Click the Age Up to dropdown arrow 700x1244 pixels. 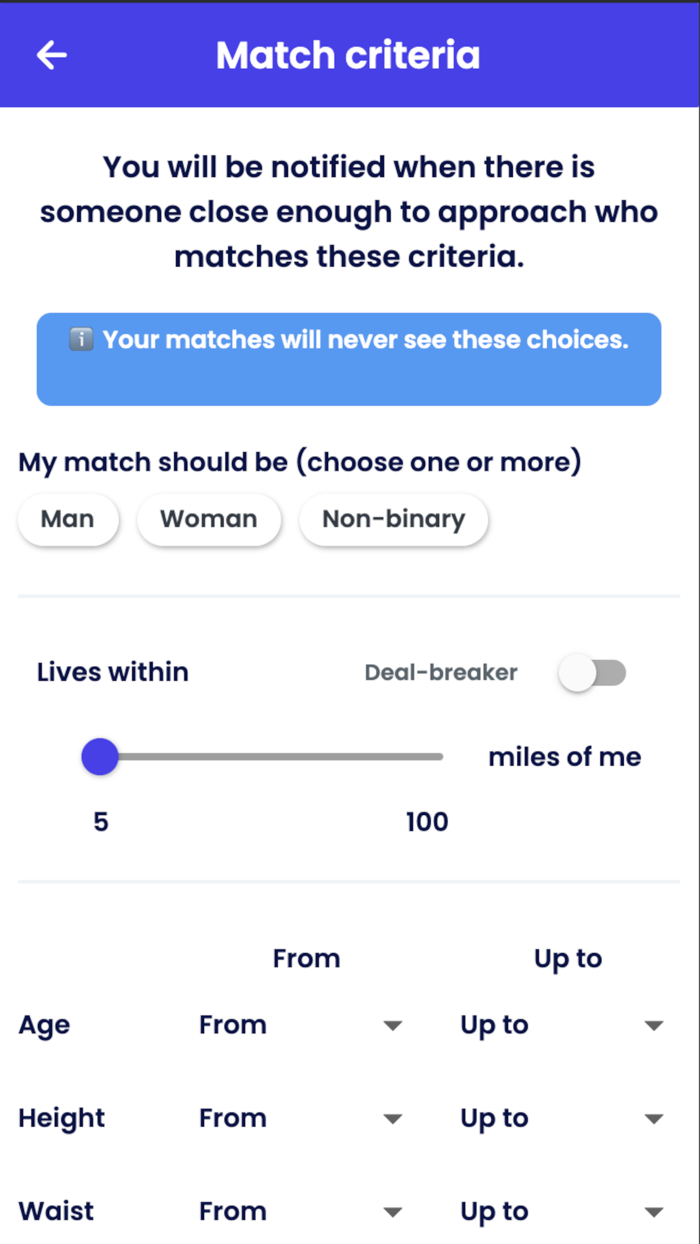[x=654, y=1025]
